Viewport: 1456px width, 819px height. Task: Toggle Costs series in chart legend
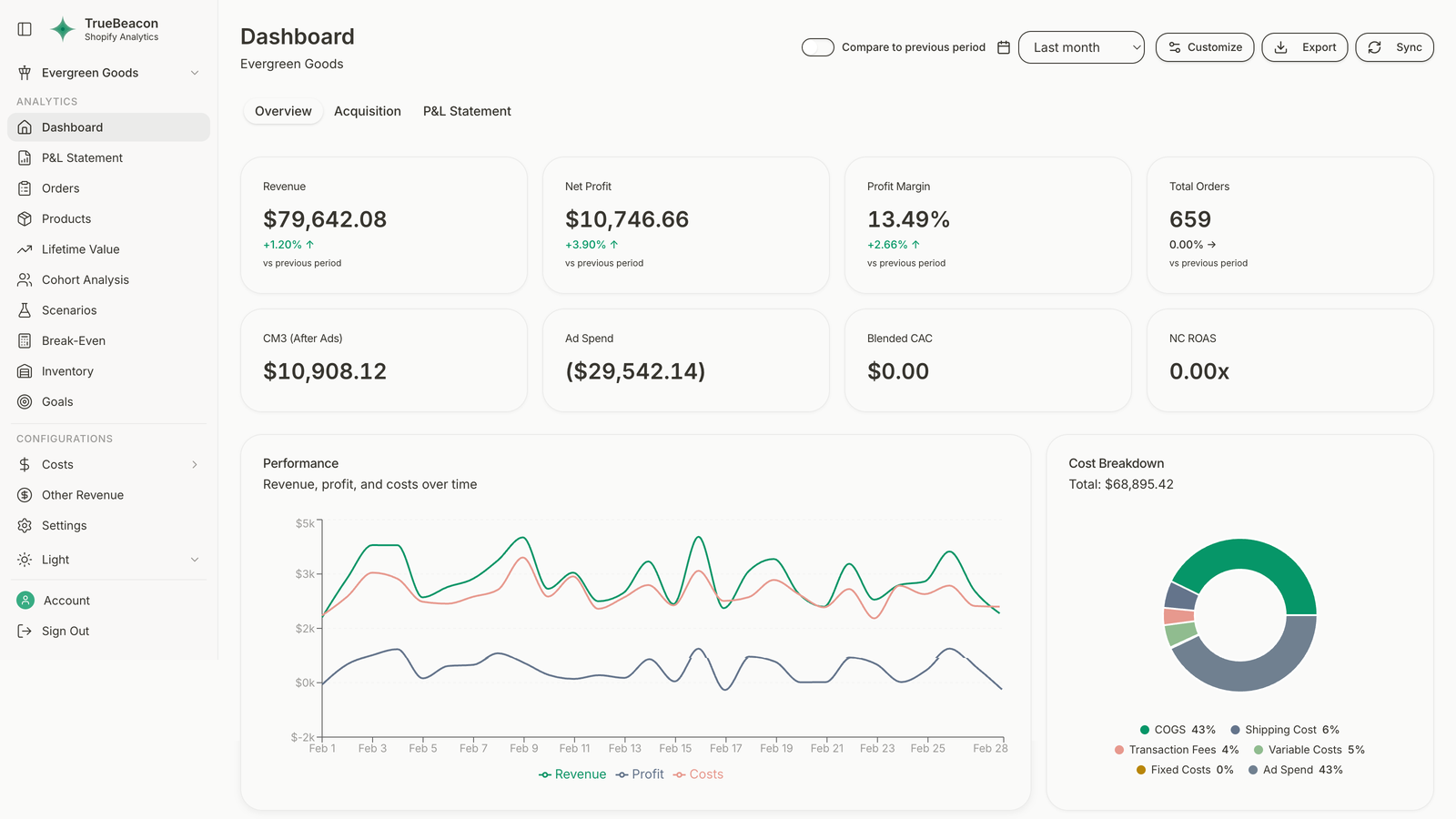(698, 774)
